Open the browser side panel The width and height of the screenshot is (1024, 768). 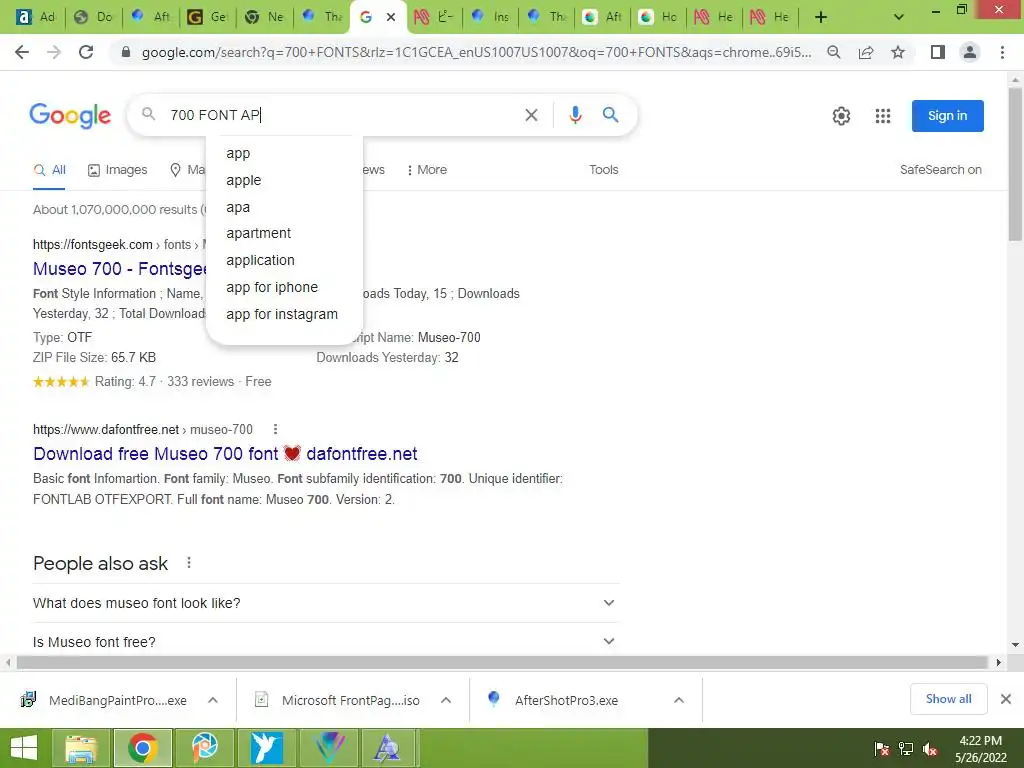coord(938,52)
